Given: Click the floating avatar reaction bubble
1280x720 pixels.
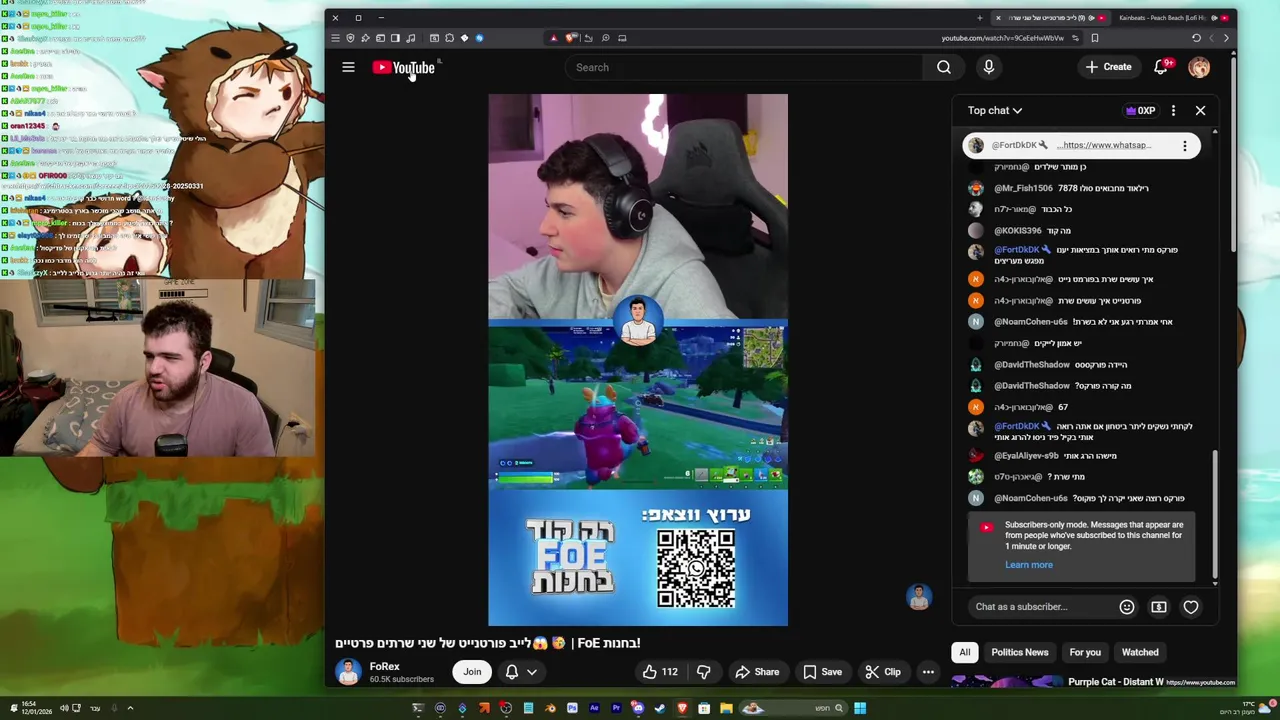Looking at the screenshot, I should point(919,597).
